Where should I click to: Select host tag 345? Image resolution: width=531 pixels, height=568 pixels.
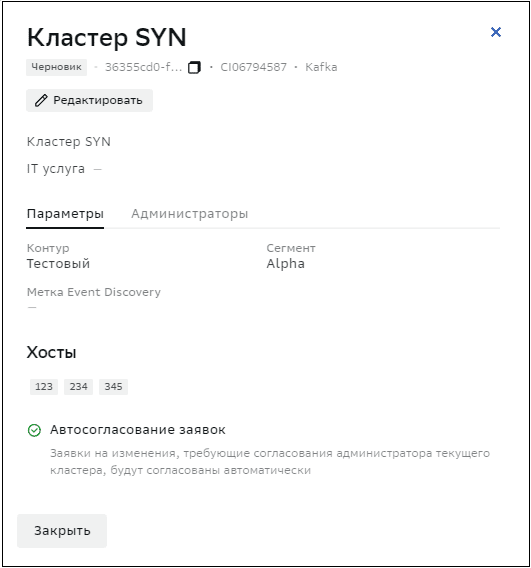pos(113,387)
